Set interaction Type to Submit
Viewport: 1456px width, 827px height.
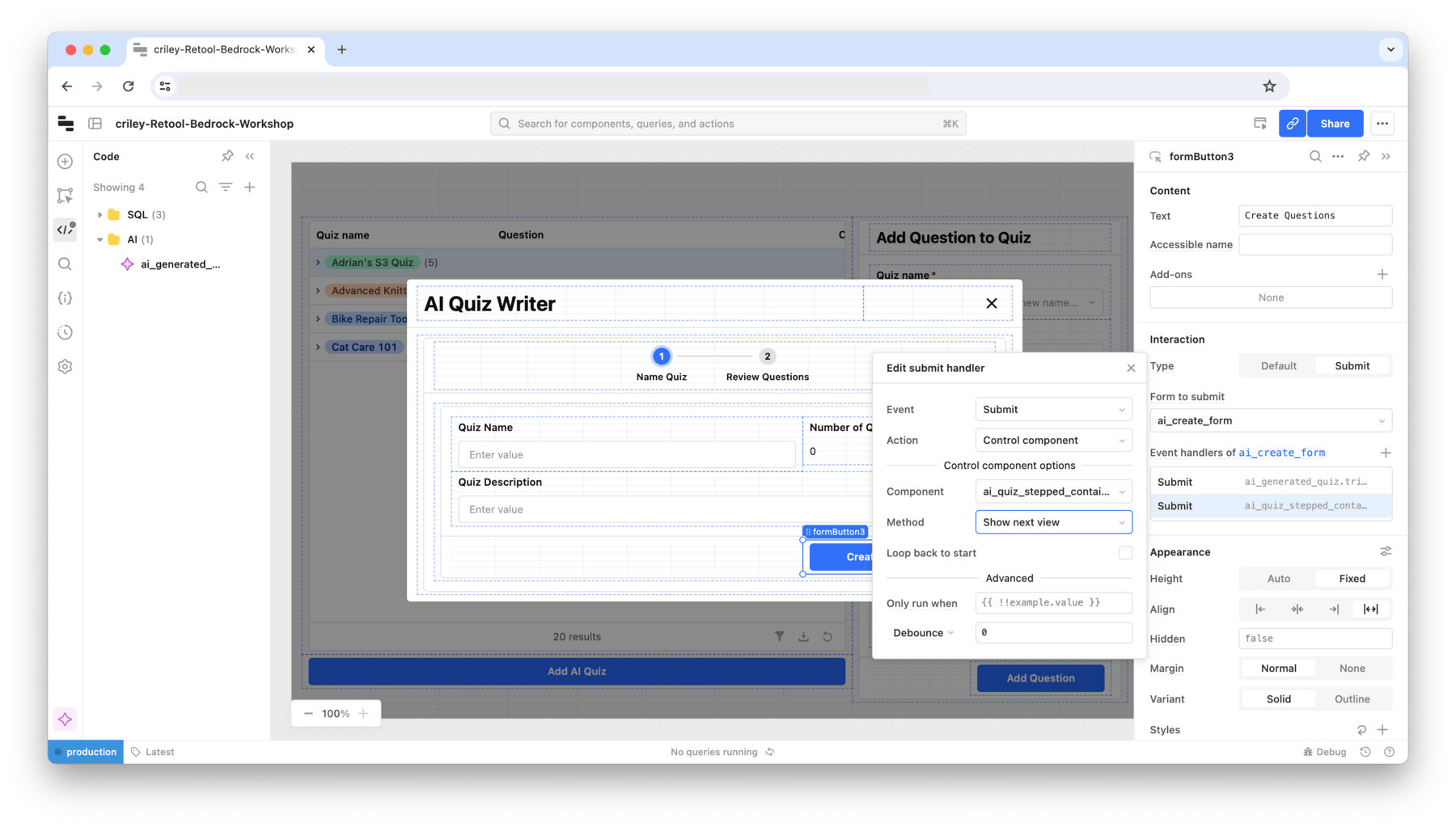click(1352, 366)
